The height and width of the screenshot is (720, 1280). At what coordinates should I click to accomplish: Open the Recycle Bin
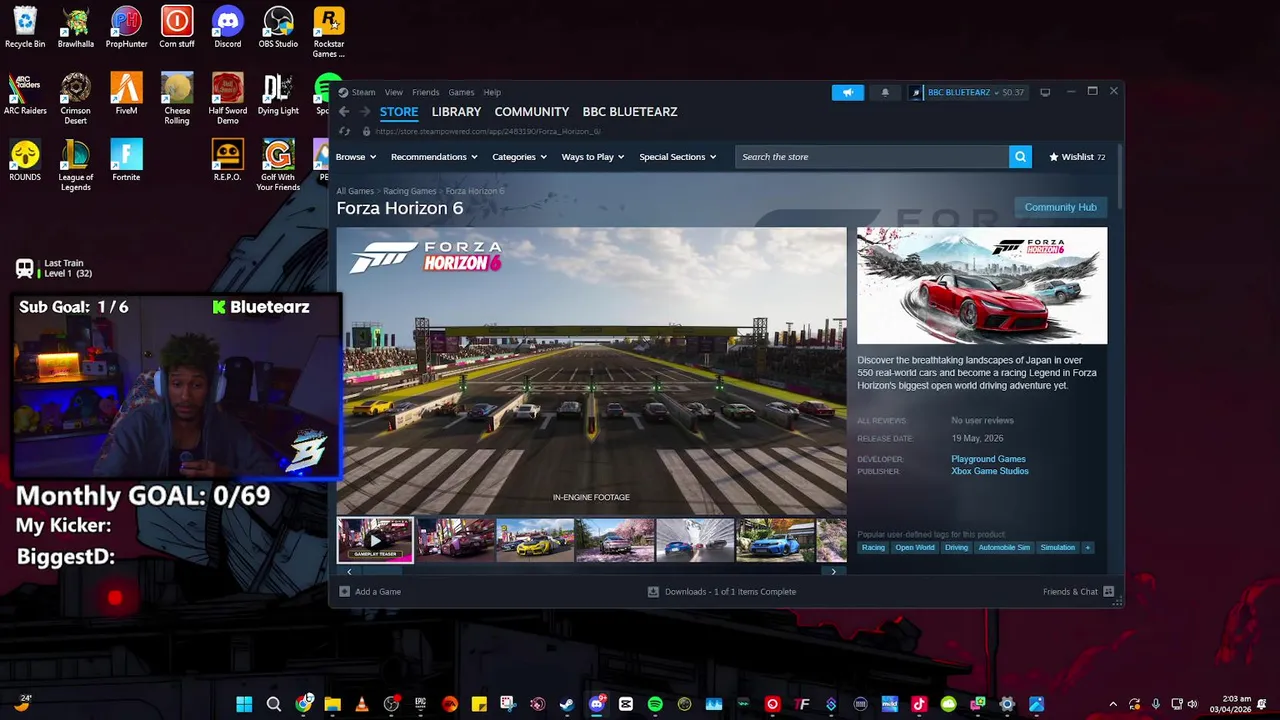click(x=25, y=27)
